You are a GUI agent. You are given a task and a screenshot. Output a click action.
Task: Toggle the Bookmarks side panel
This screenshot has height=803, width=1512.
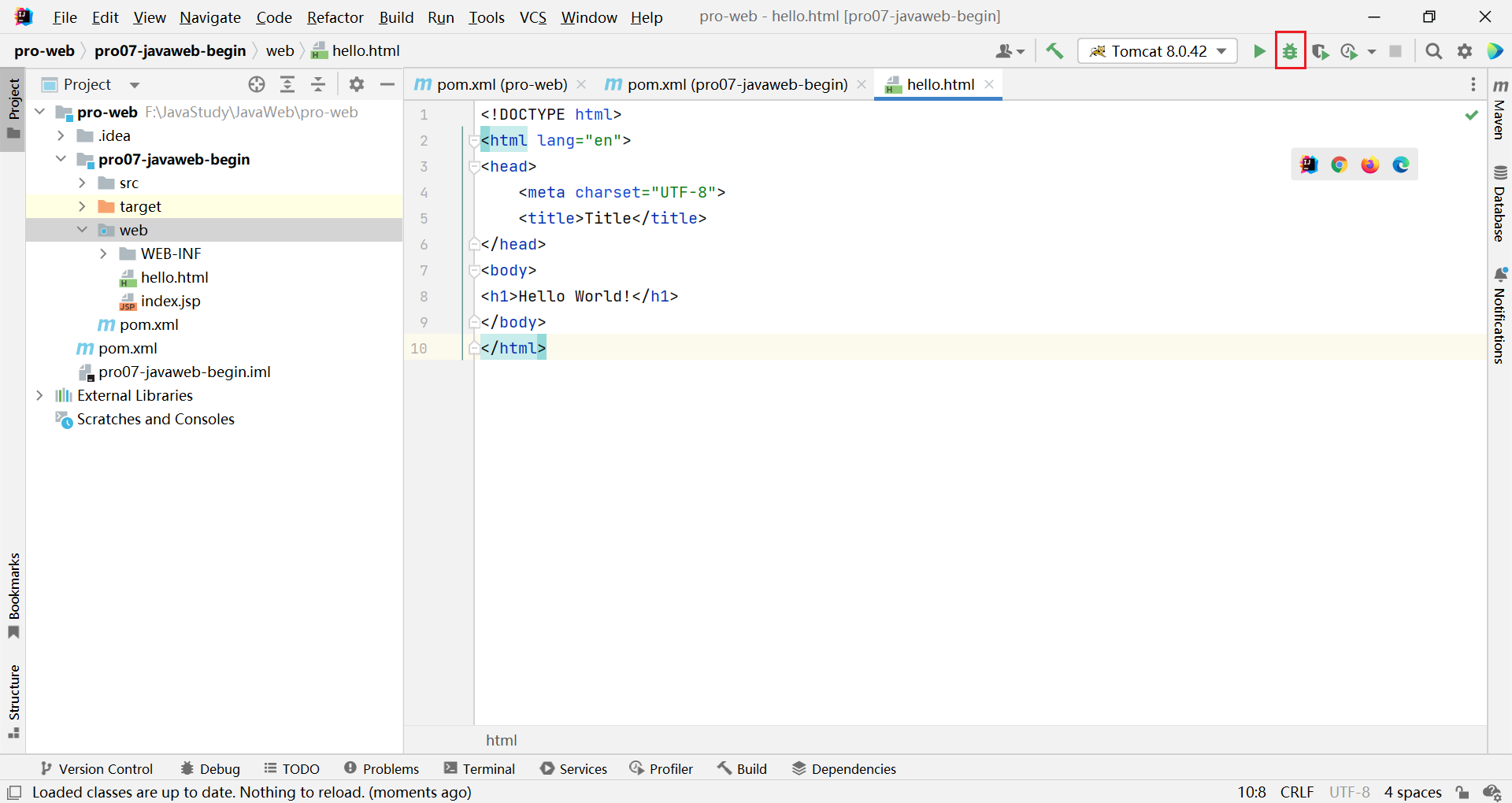point(13,595)
